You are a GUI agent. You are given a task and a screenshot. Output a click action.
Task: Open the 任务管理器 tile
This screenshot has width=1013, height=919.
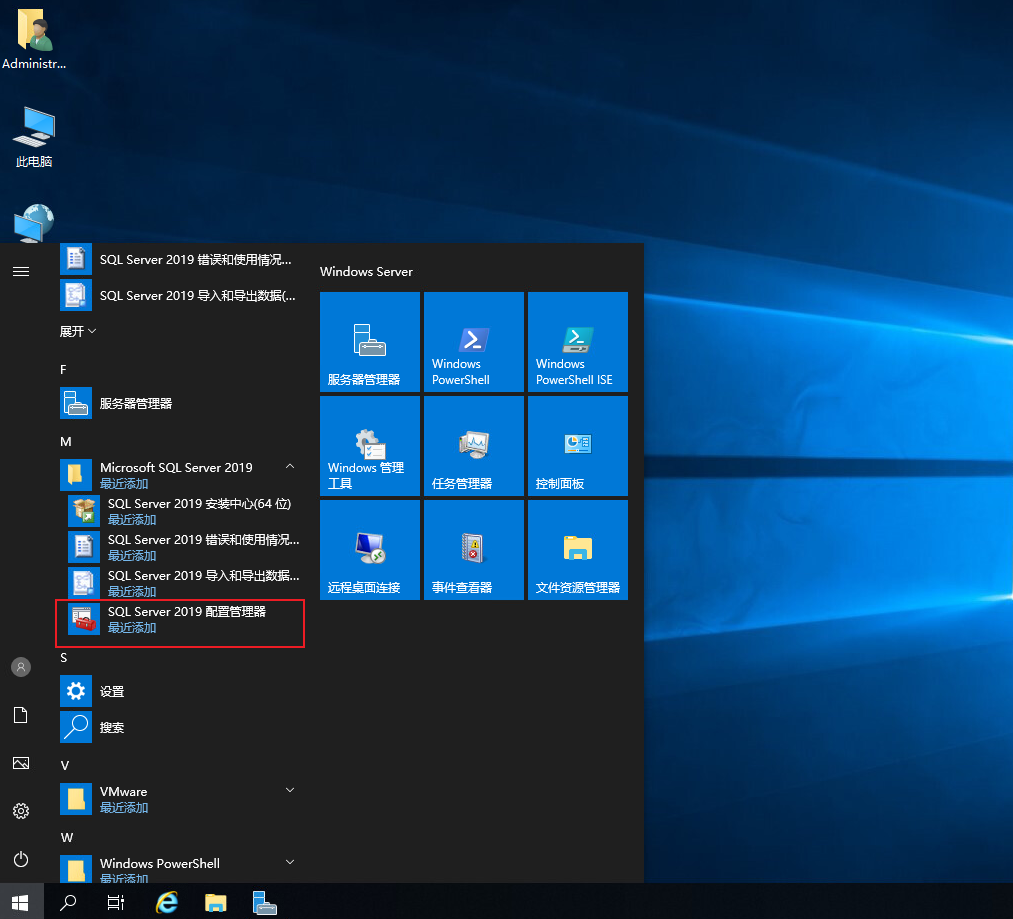pyautogui.click(x=473, y=445)
